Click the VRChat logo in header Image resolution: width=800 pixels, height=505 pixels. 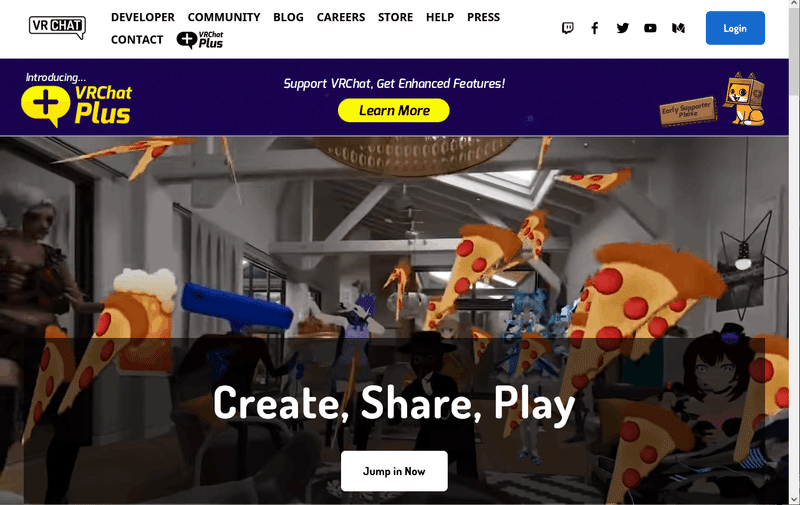point(57,27)
